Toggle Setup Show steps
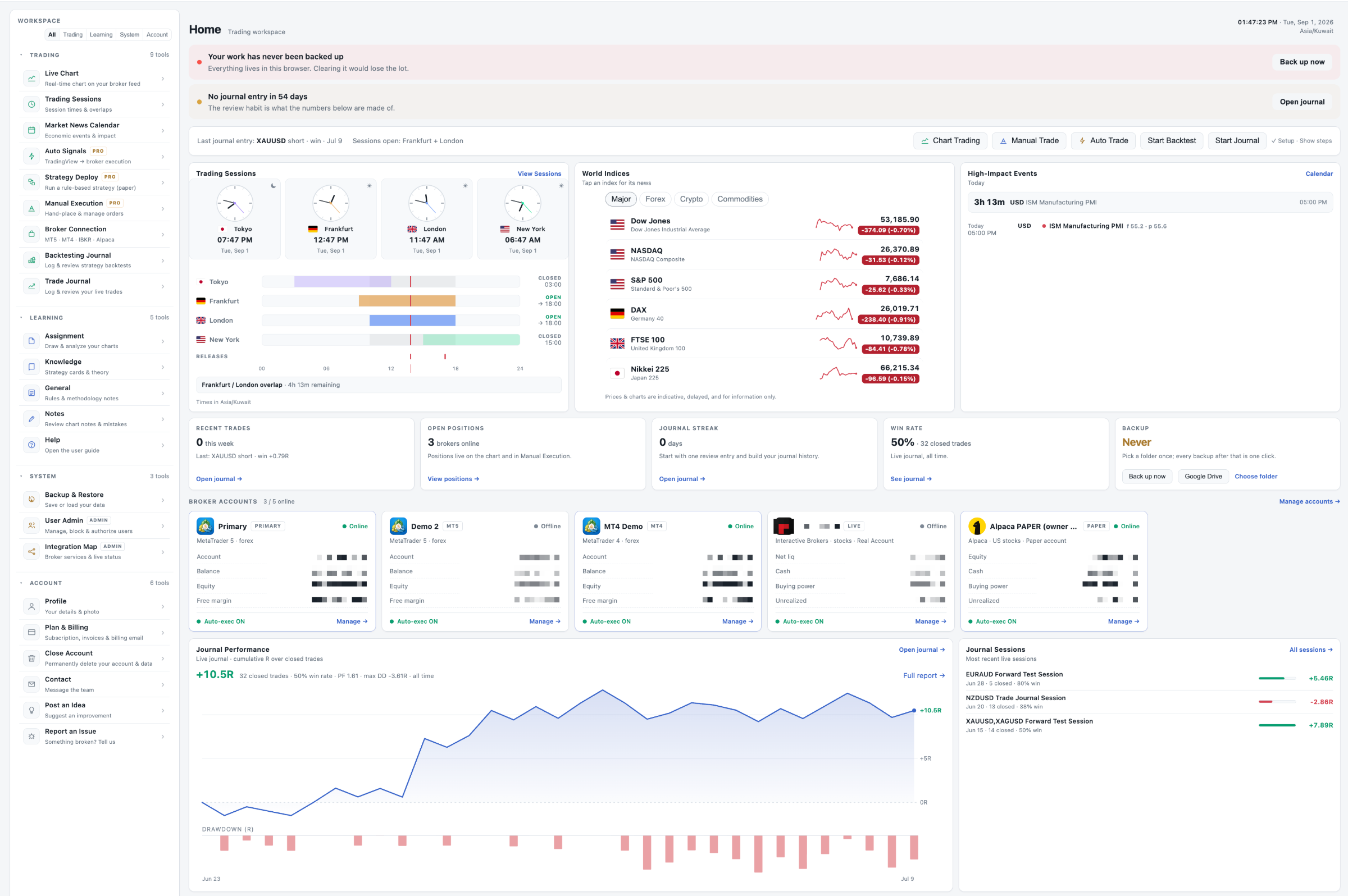This screenshot has height=896, width=1348. pos(1302,141)
